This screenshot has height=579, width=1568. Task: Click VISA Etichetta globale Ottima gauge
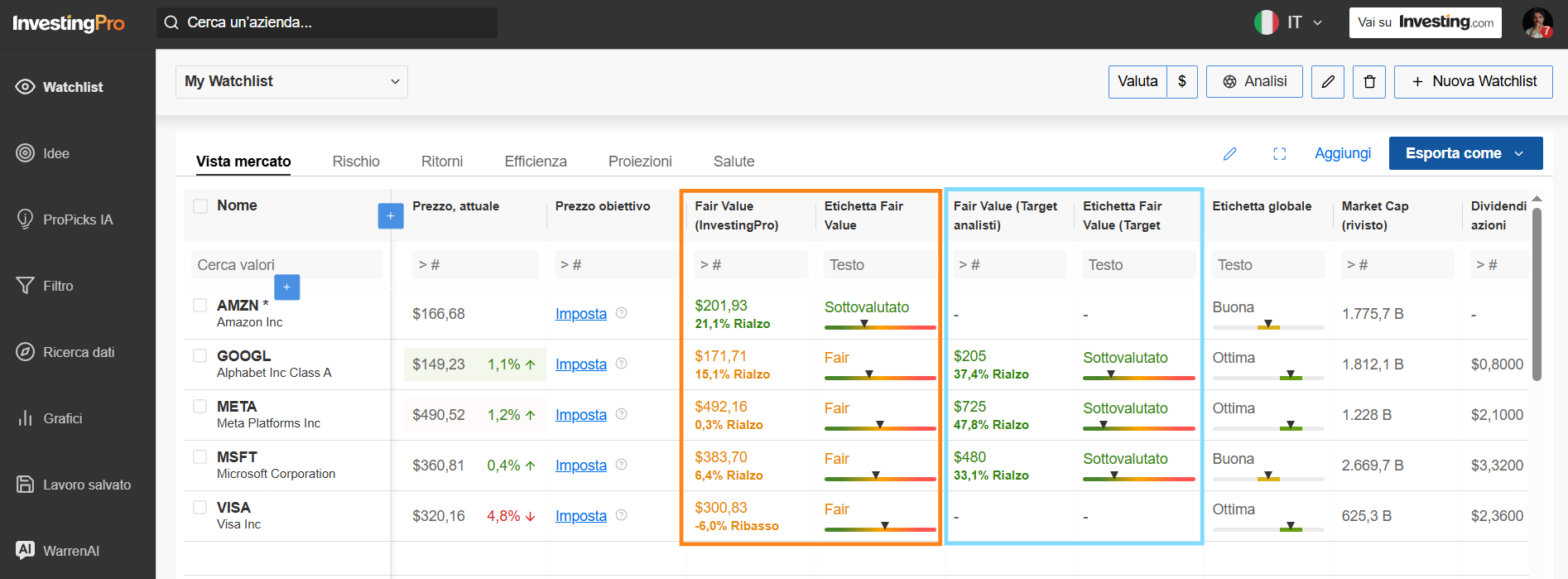pyautogui.click(x=1268, y=528)
